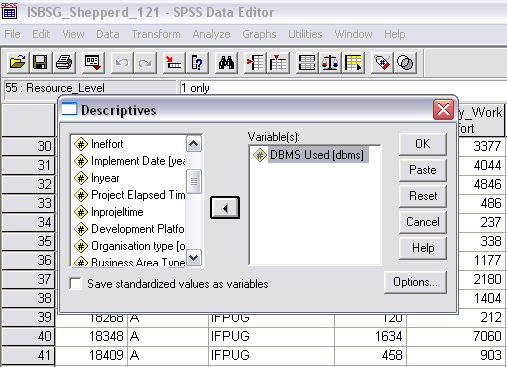Click the Insert Variable toolbar icon
This screenshot has width=507, height=367.
278,62
